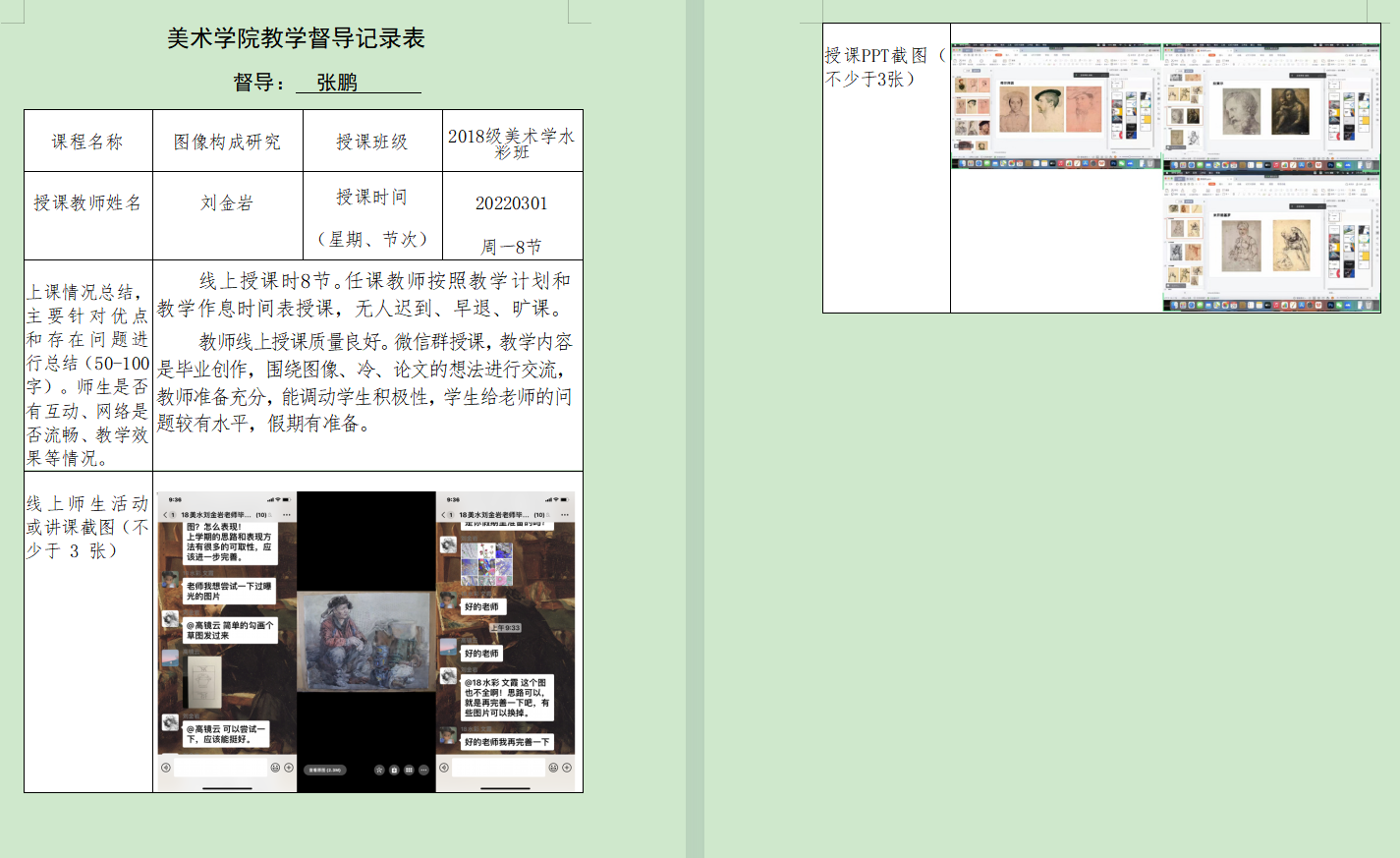Click the supervisor name 张鹏 field
The image size is (1400, 858).
(x=337, y=83)
